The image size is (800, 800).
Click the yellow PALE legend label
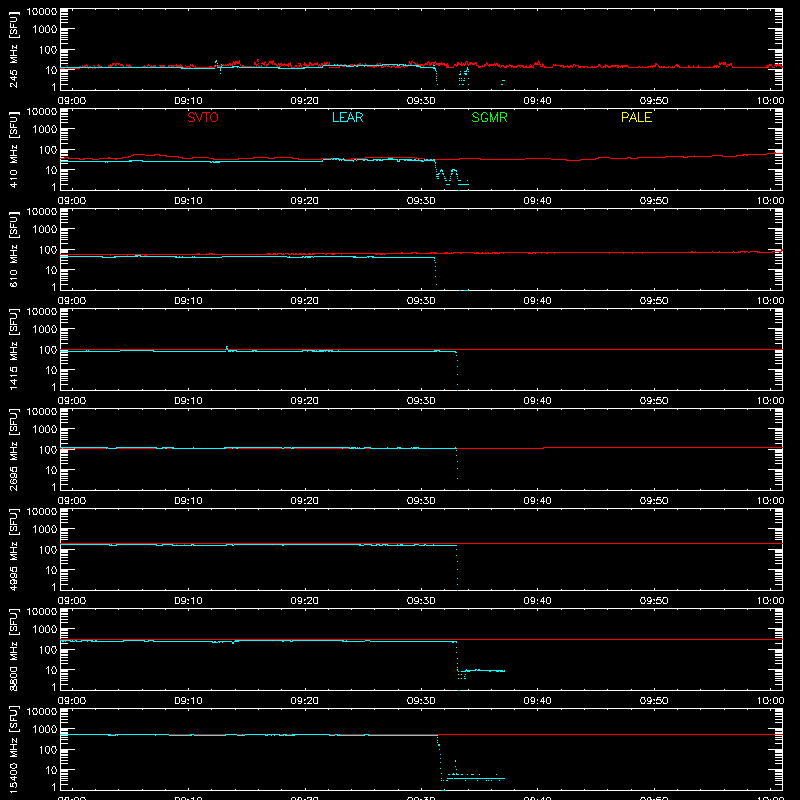[x=636, y=117]
